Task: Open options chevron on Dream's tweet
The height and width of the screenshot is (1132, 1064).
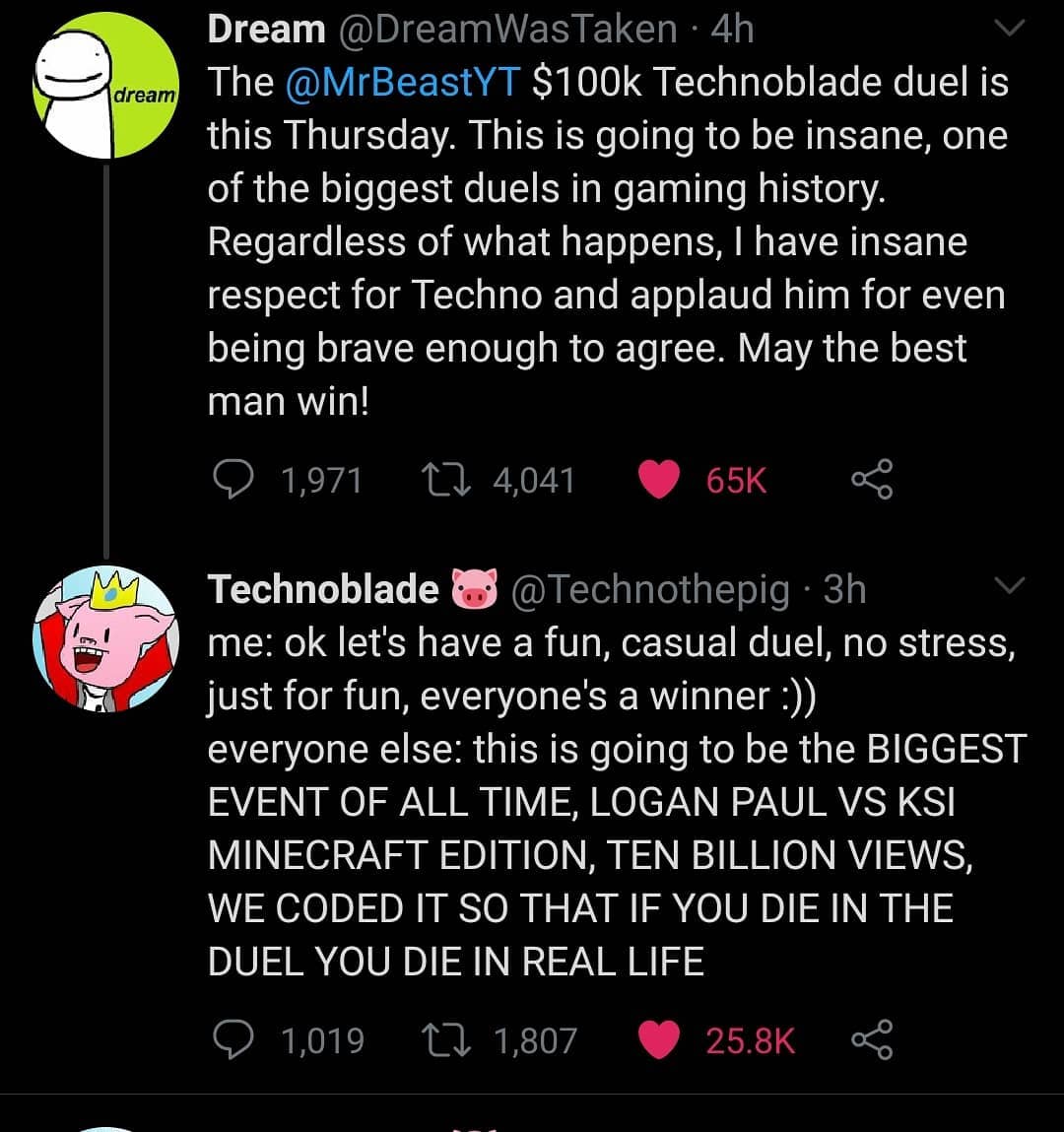Action: click(x=1009, y=28)
